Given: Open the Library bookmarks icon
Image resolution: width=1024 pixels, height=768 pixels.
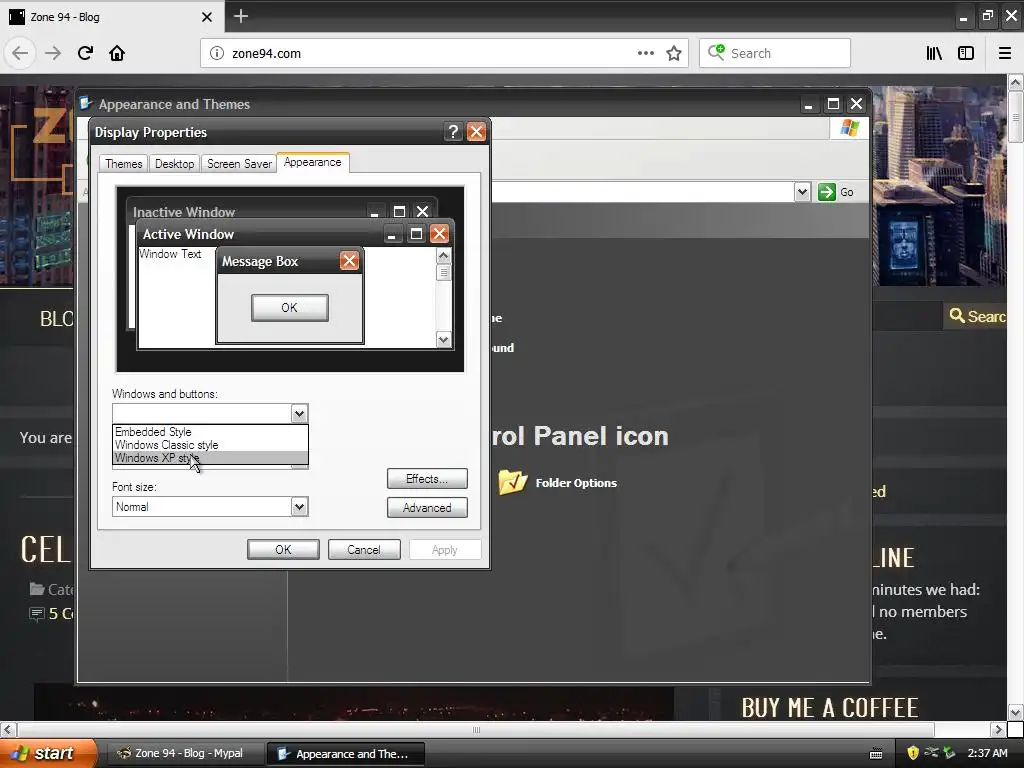Looking at the screenshot, I should (934, 53).
